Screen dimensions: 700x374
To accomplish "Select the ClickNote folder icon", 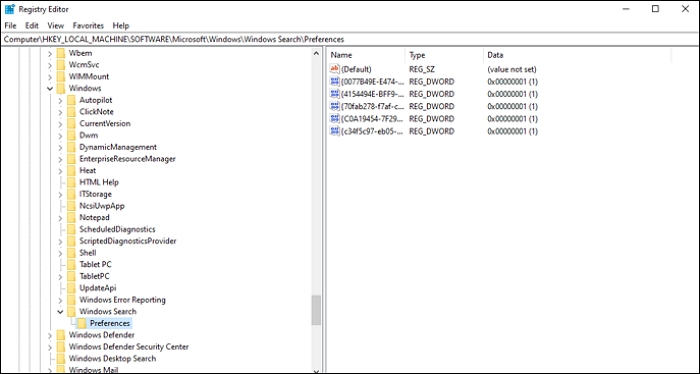I will pyautogui.click(x=71, y=112).
